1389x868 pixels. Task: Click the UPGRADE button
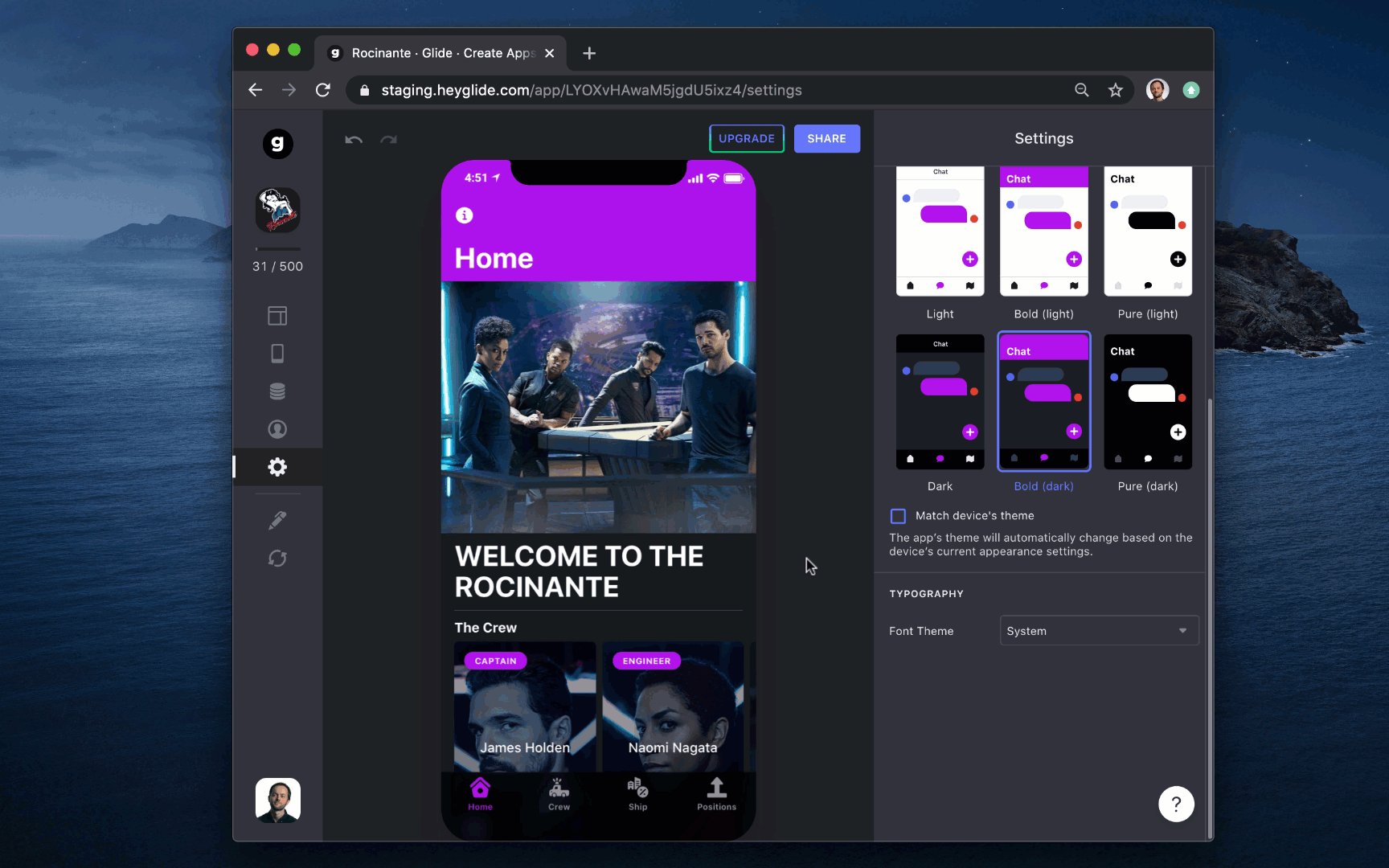pos(747,138)
